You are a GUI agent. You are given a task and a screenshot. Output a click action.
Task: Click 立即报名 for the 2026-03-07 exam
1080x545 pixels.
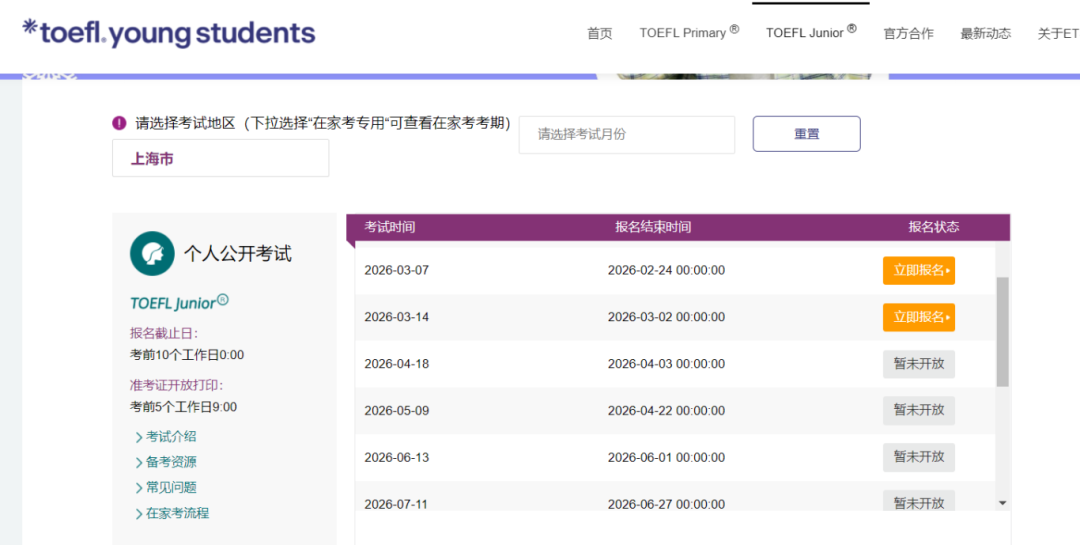919,270
